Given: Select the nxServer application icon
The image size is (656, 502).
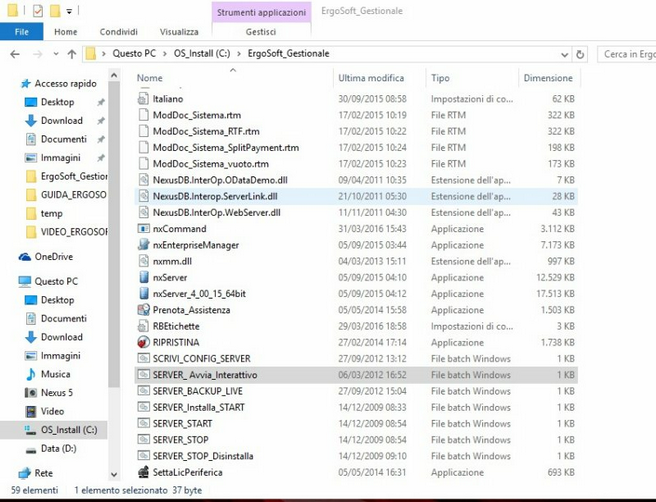Looking at the screenshot, I should 143,277.
